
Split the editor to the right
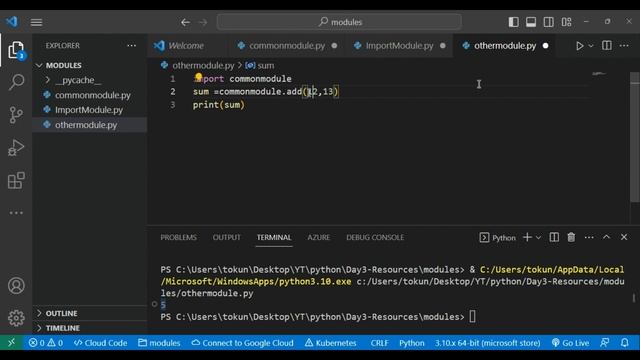coord(607,45)
